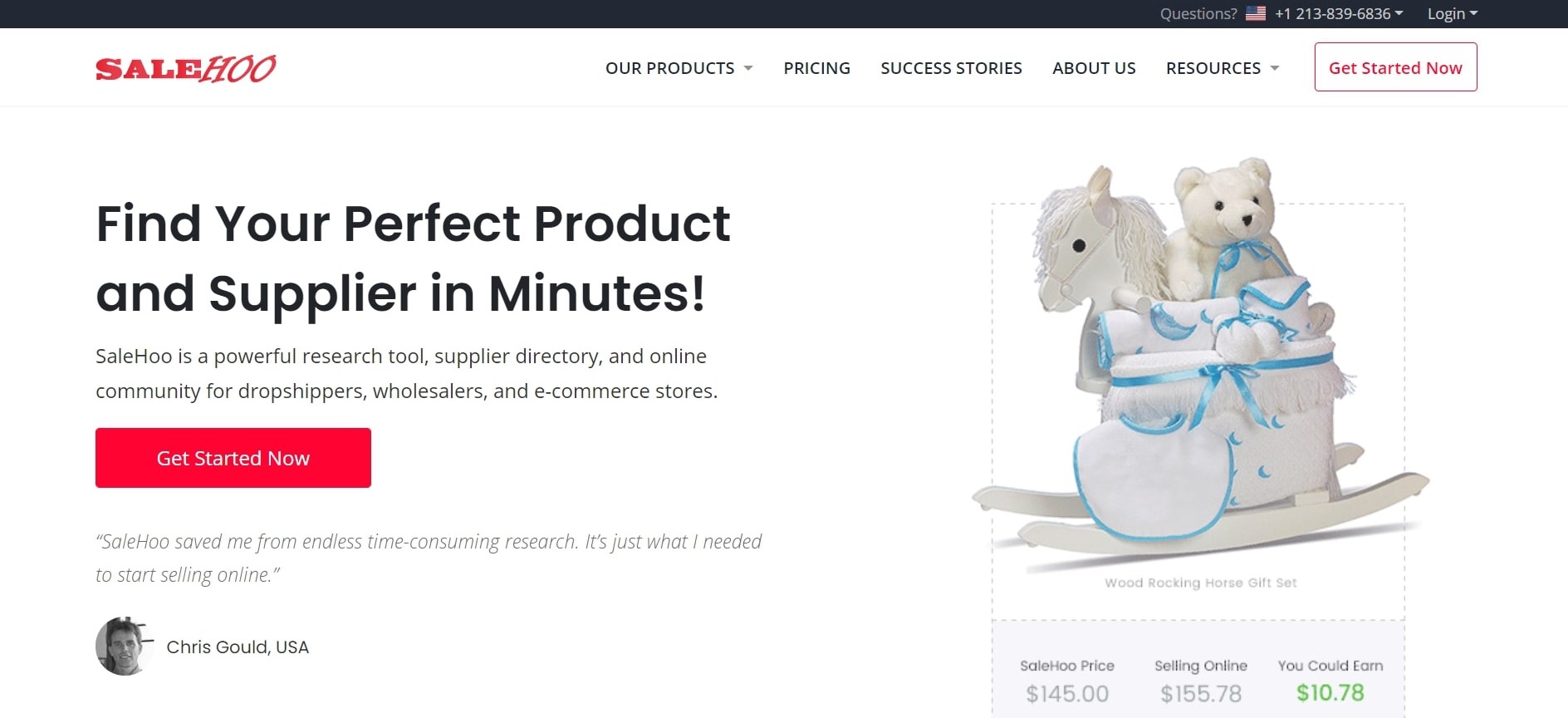1568x718 pixels.
Task: Click the green $10.78 earnings value
Action: coord(1330,692)
